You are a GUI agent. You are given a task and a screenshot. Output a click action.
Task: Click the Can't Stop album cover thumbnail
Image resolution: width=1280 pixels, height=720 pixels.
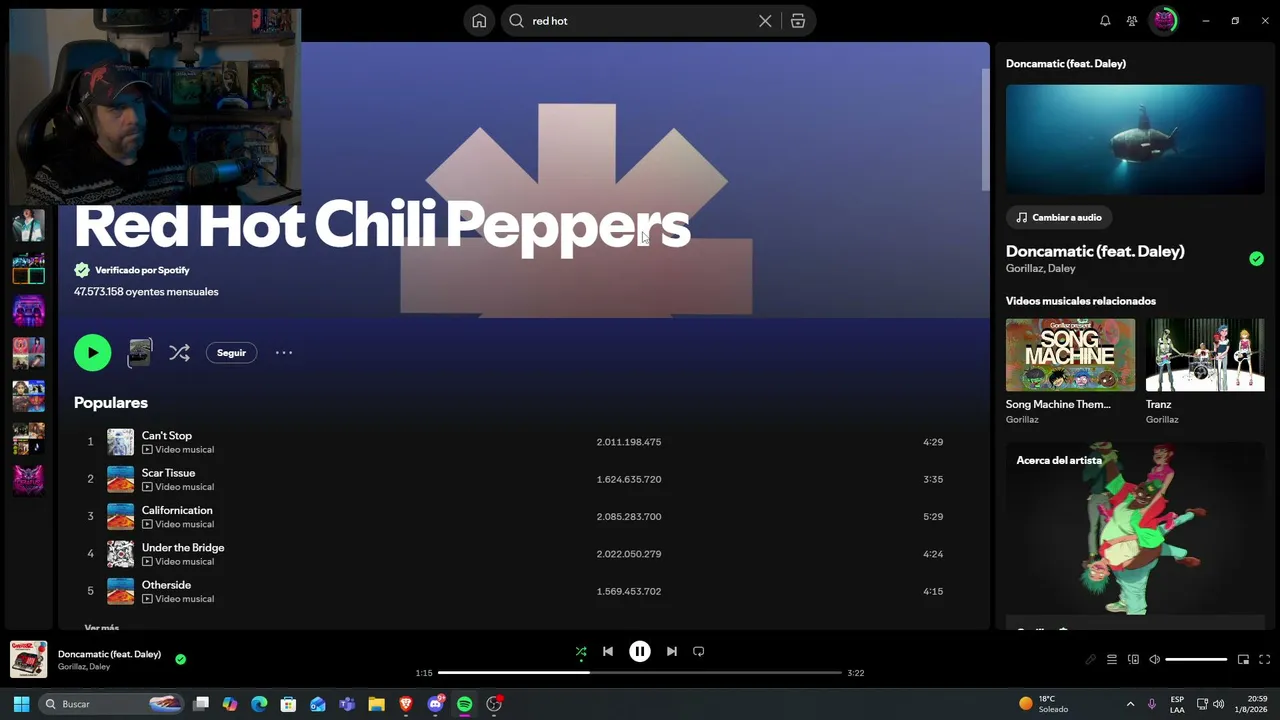120,442
